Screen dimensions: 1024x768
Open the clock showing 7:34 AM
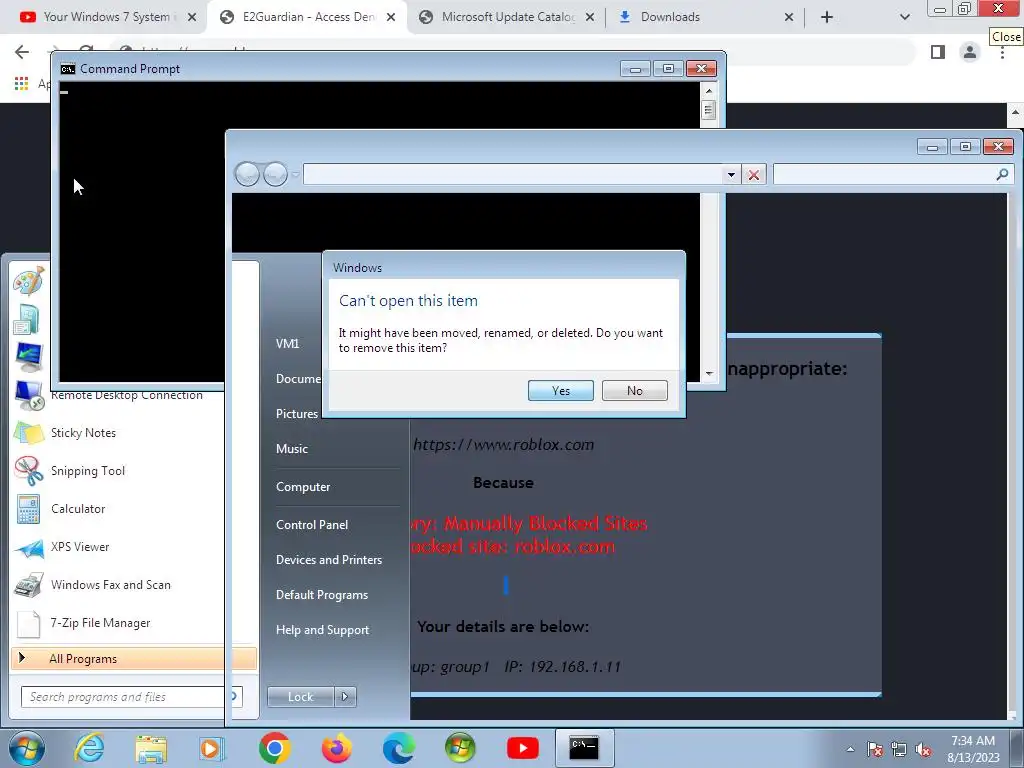tap(973, 748)
